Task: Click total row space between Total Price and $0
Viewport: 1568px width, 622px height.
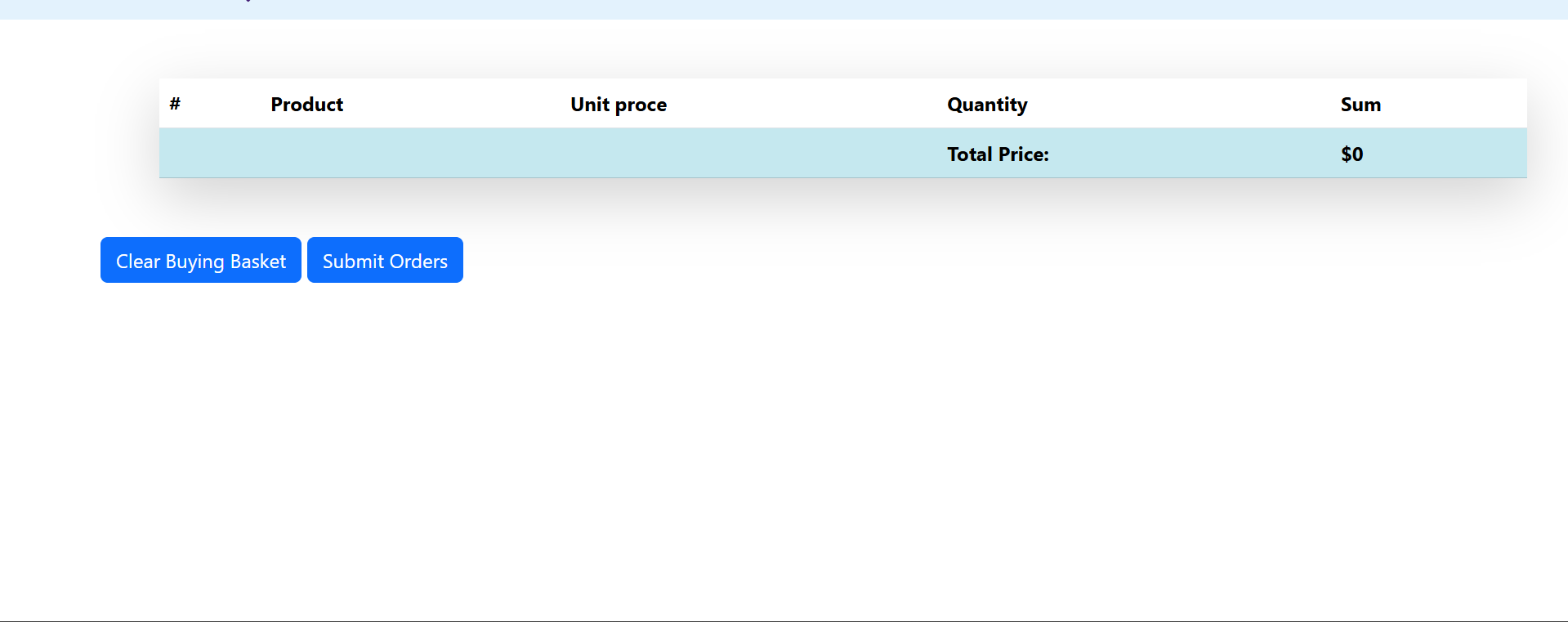Action: (1193, 154)
